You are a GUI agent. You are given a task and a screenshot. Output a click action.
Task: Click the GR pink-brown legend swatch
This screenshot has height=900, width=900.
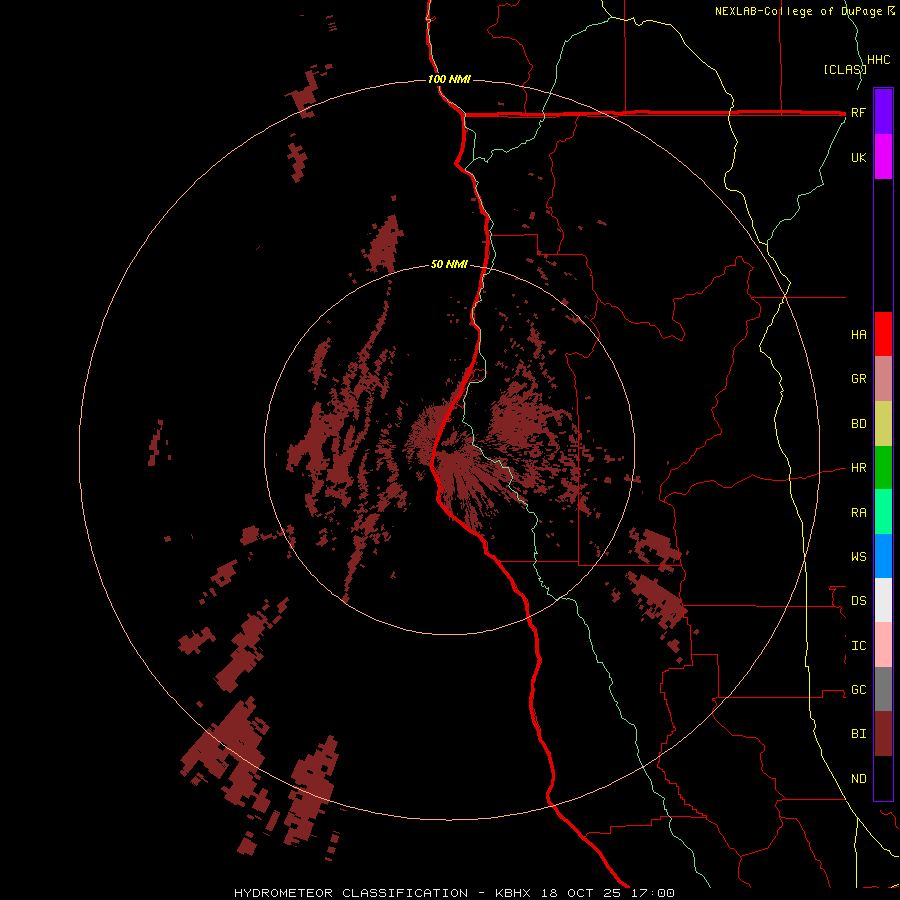coord(883,379)
